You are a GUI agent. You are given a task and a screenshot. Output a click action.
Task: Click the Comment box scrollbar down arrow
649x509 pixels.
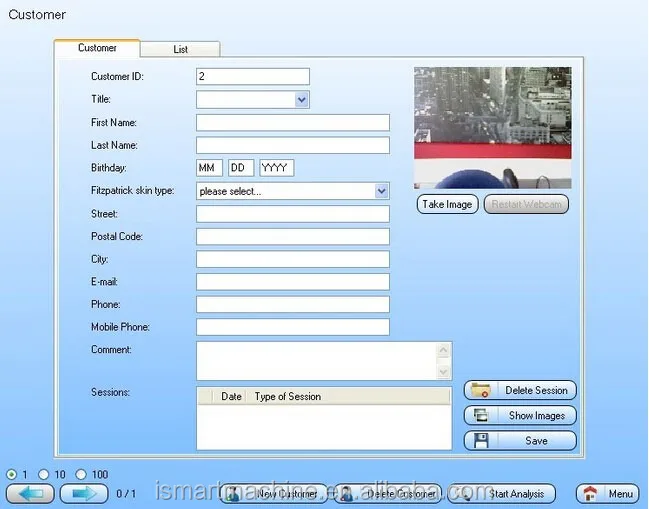pyautogui.click(x=444, y=372)
